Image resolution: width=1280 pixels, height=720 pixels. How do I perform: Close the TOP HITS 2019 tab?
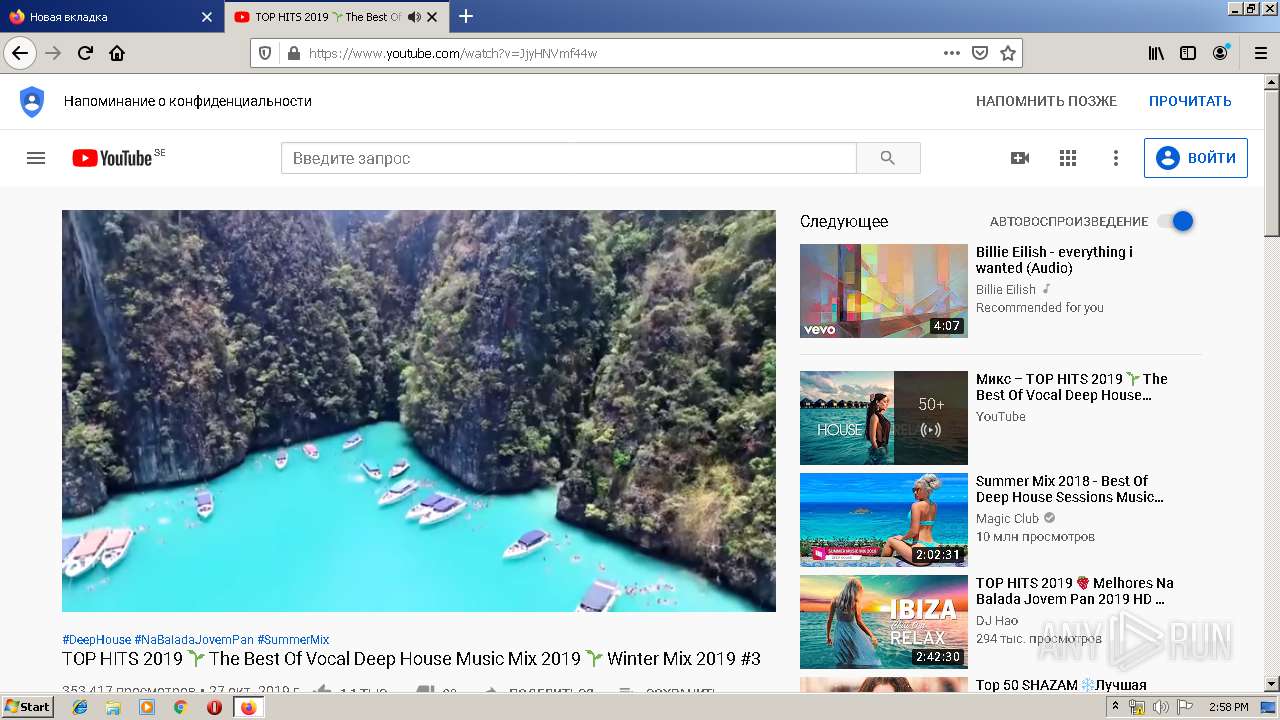432,17
